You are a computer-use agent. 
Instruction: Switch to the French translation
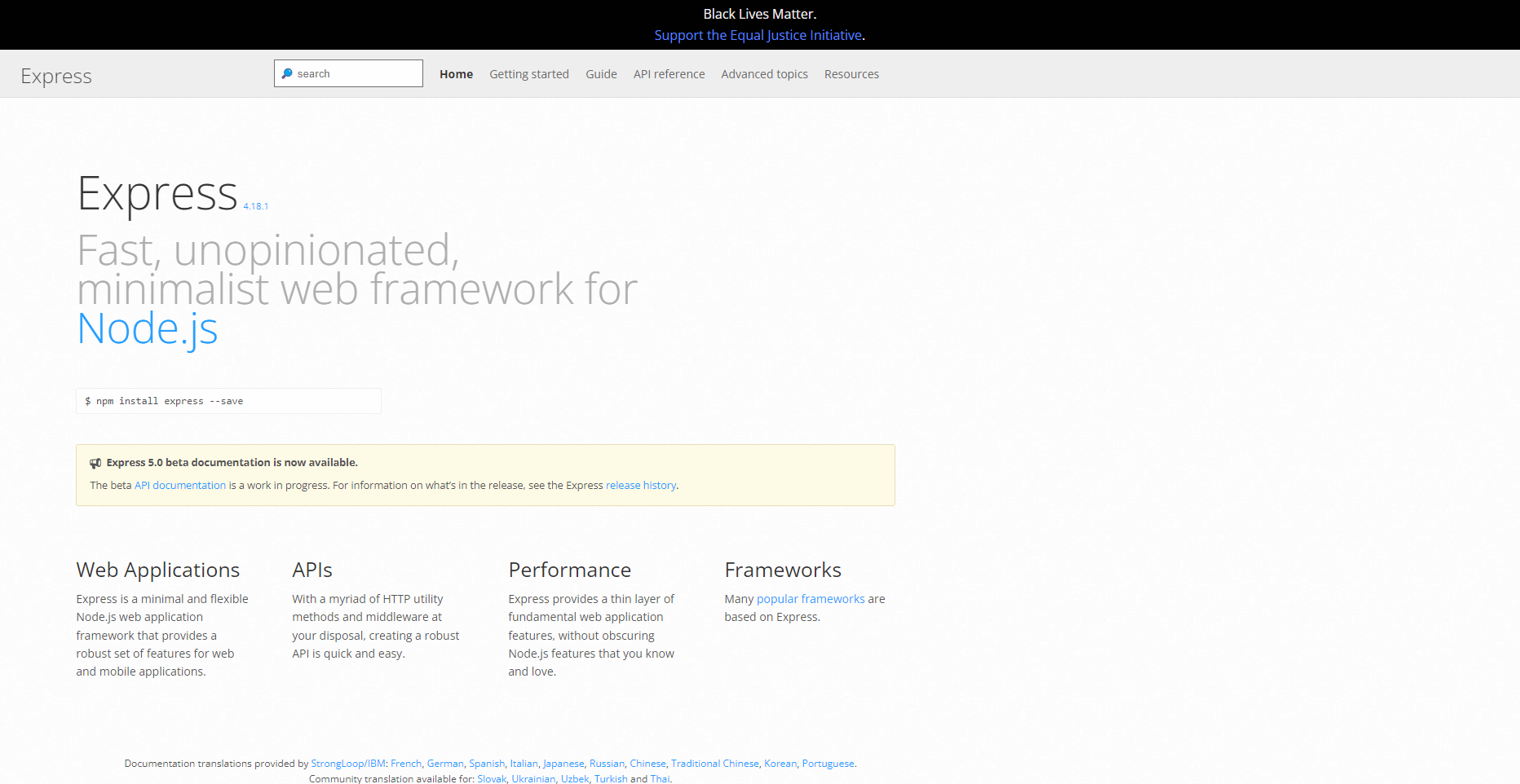tap(406, 764)
